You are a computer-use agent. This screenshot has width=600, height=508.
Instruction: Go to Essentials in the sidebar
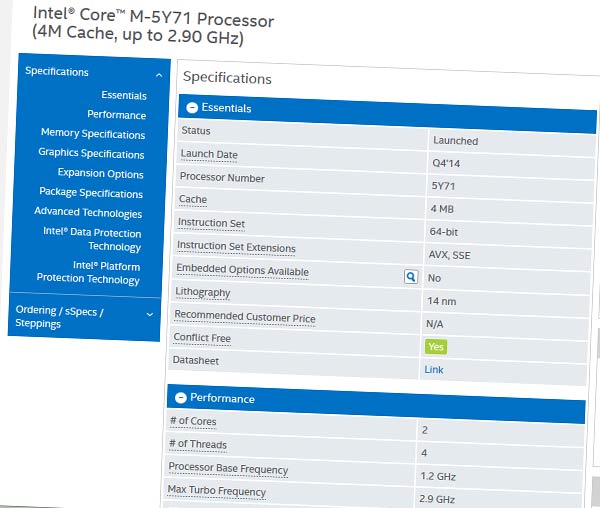tap(124, 95)
